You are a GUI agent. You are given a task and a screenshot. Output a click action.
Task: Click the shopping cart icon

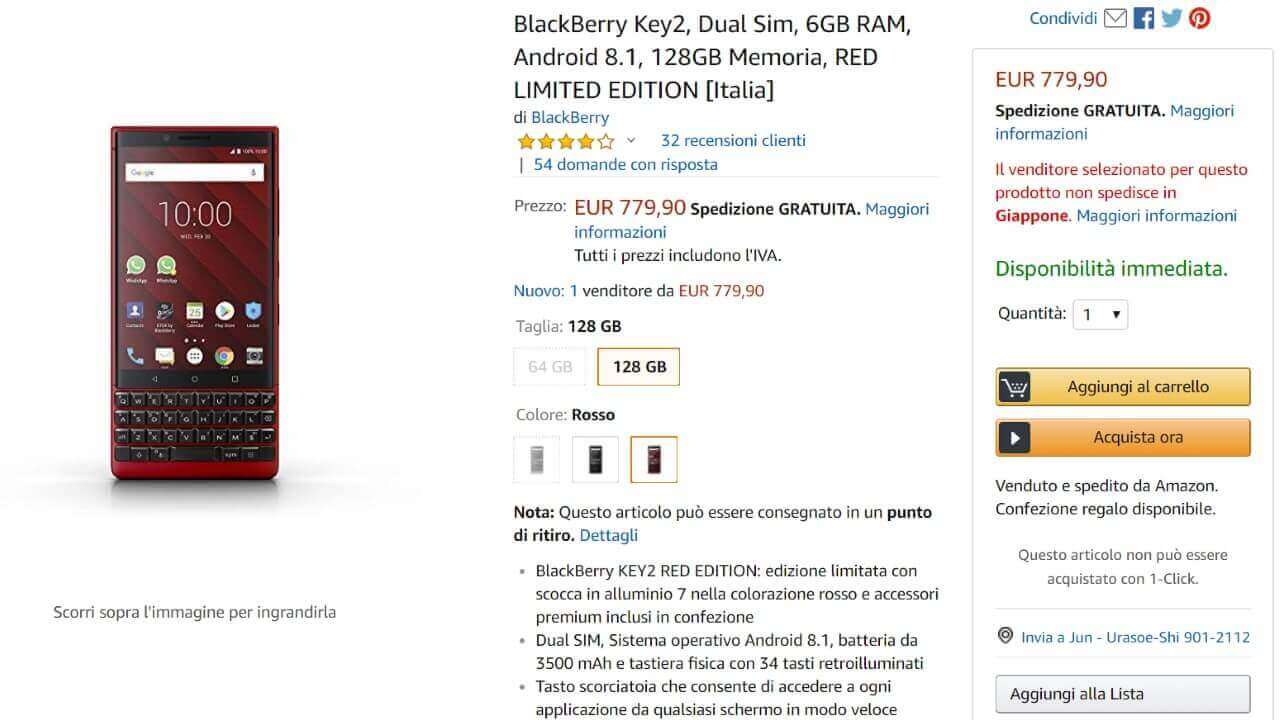1014,387
